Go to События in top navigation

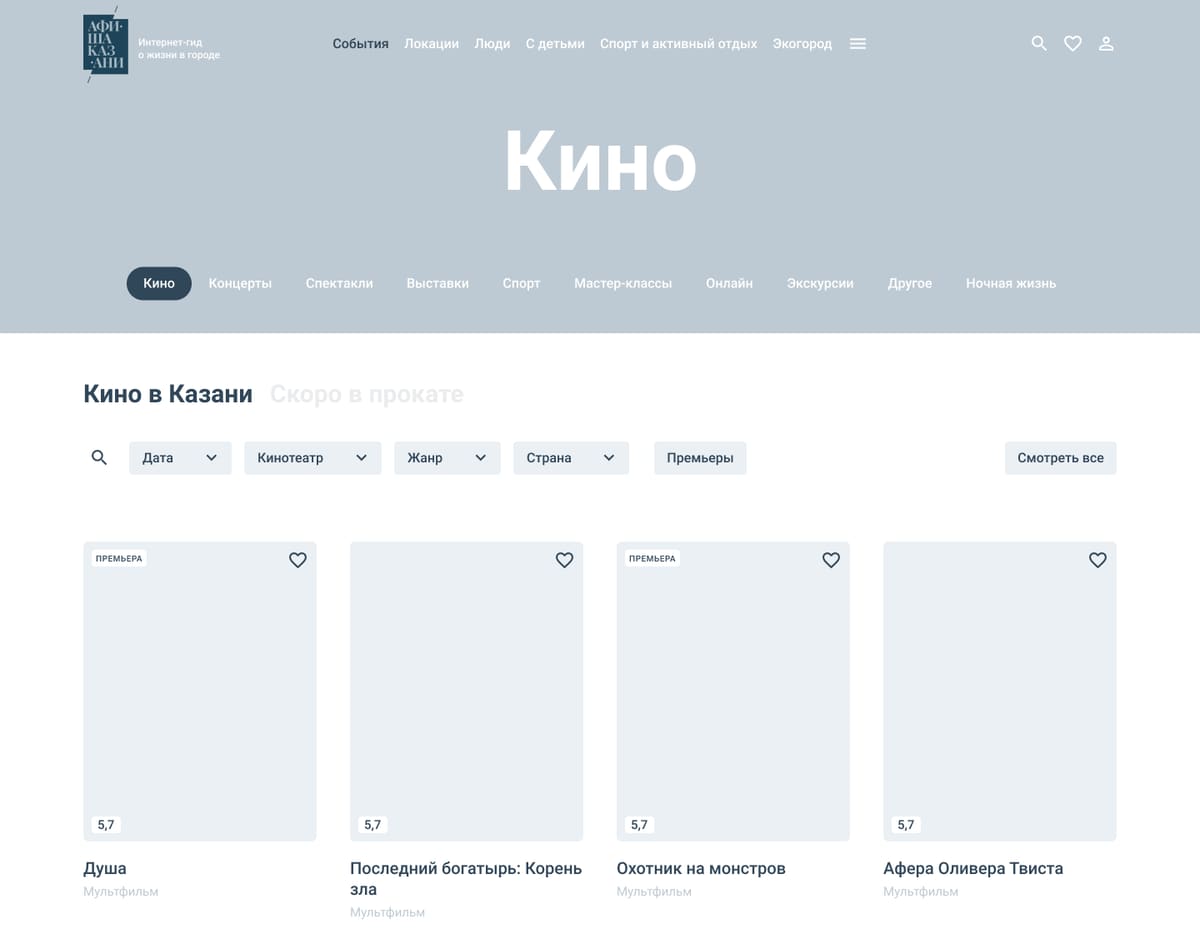[360, 44]
